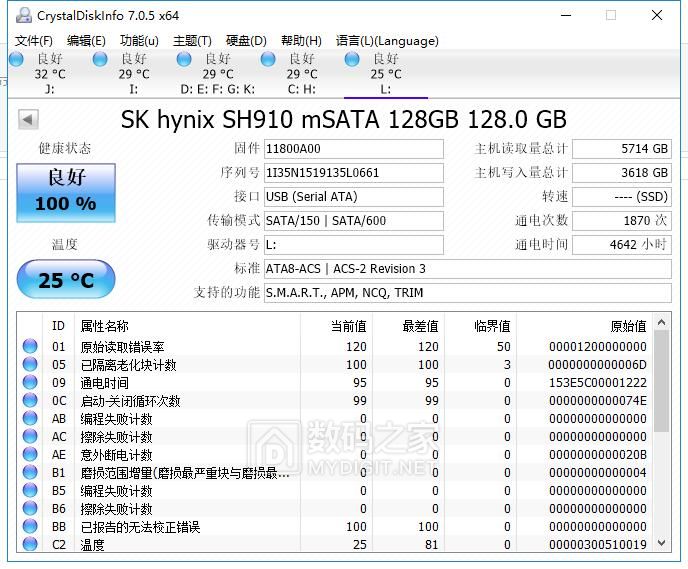Click the power on hours 4642 小时

622,245
